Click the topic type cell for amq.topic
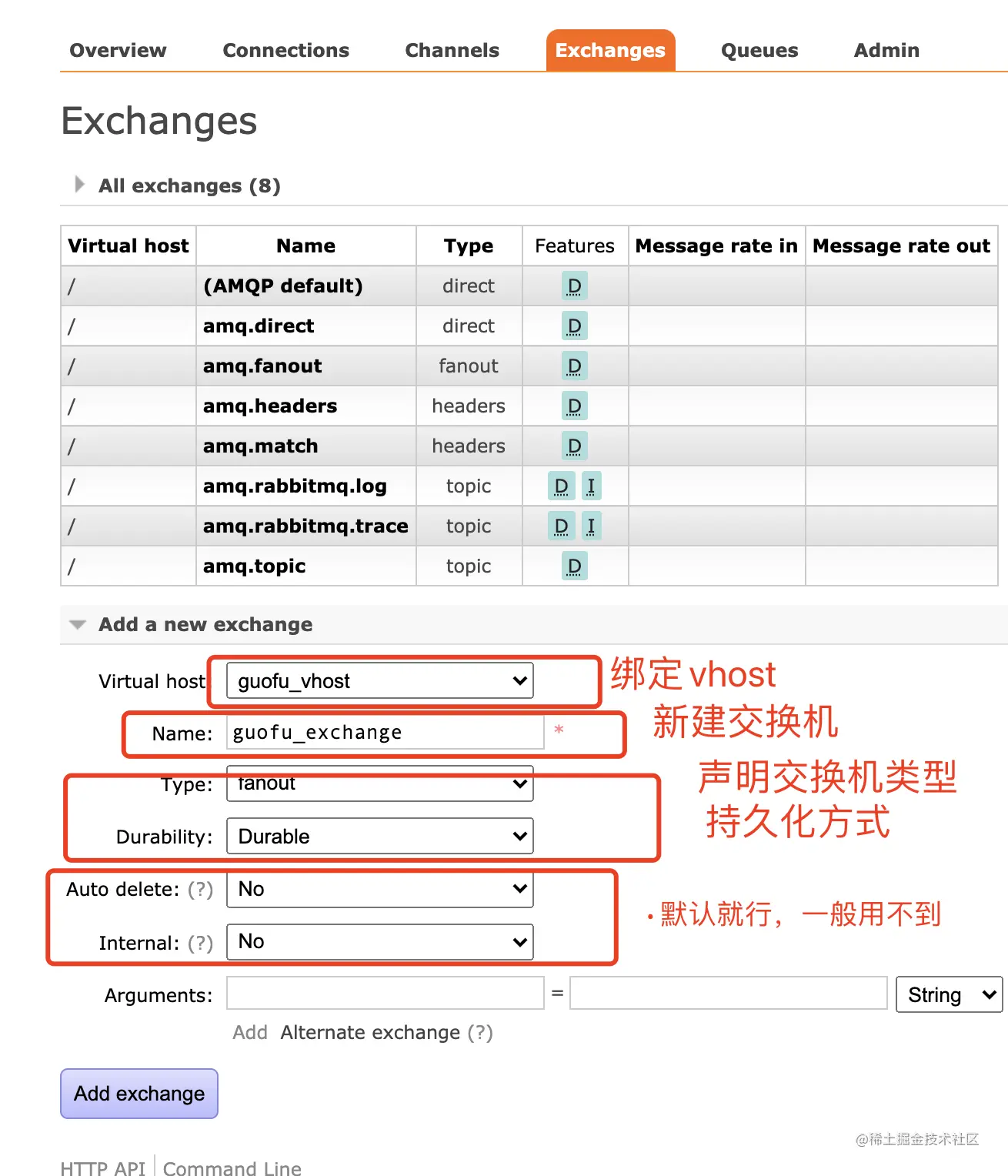This screenshot has width=1008, height=1176. coord(469,566)
